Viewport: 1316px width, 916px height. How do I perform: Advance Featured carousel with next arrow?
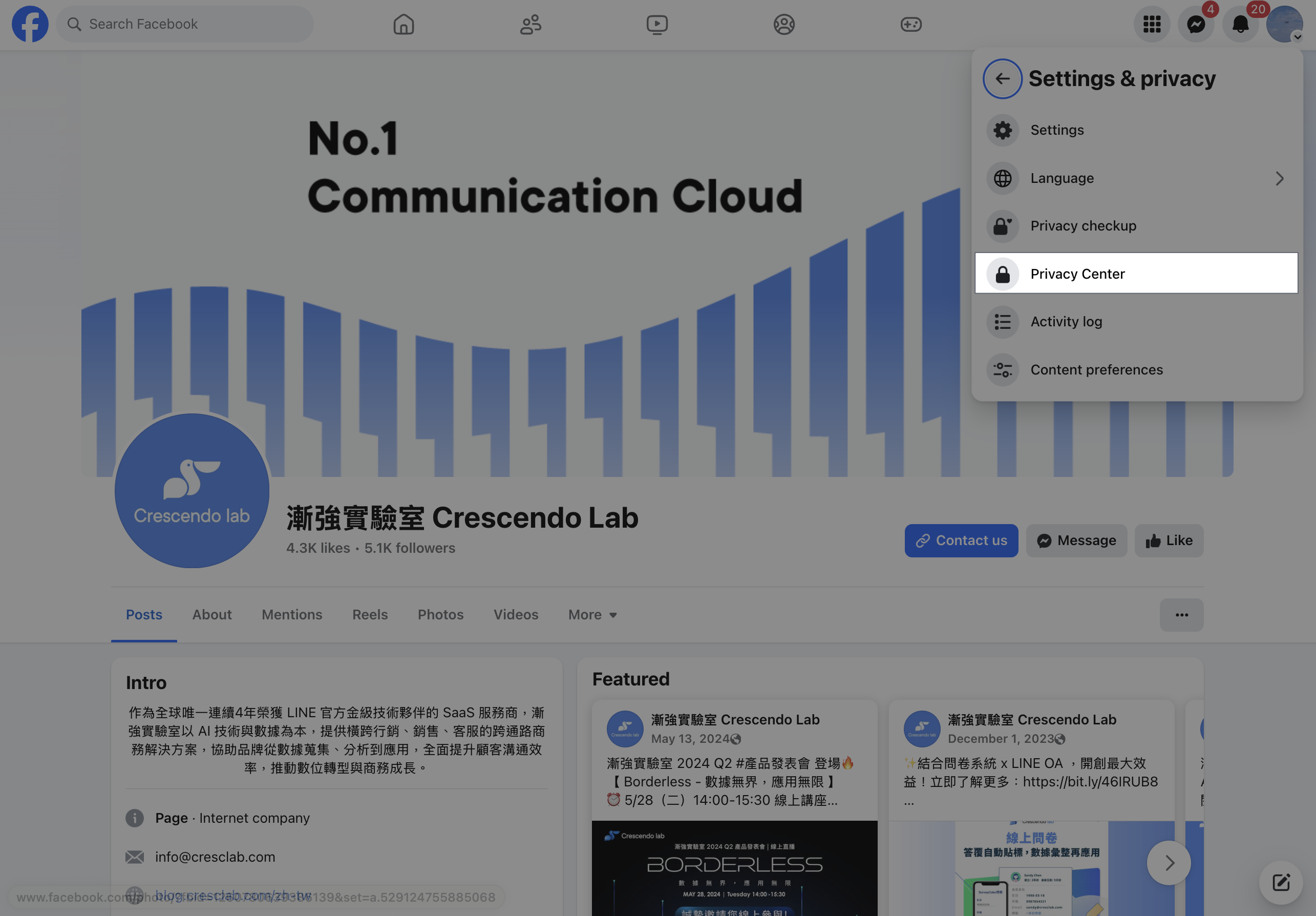click(x=1168, y=863)
